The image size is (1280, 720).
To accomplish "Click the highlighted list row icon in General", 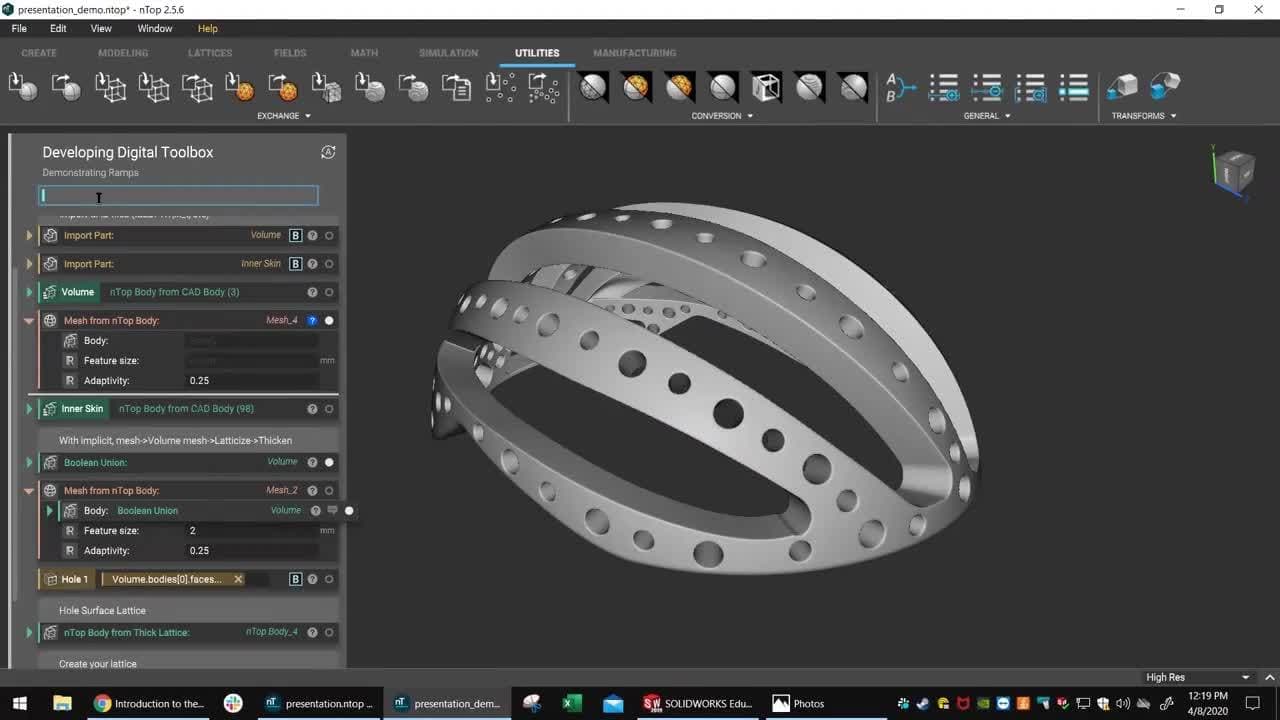I will coord(1074,87).
